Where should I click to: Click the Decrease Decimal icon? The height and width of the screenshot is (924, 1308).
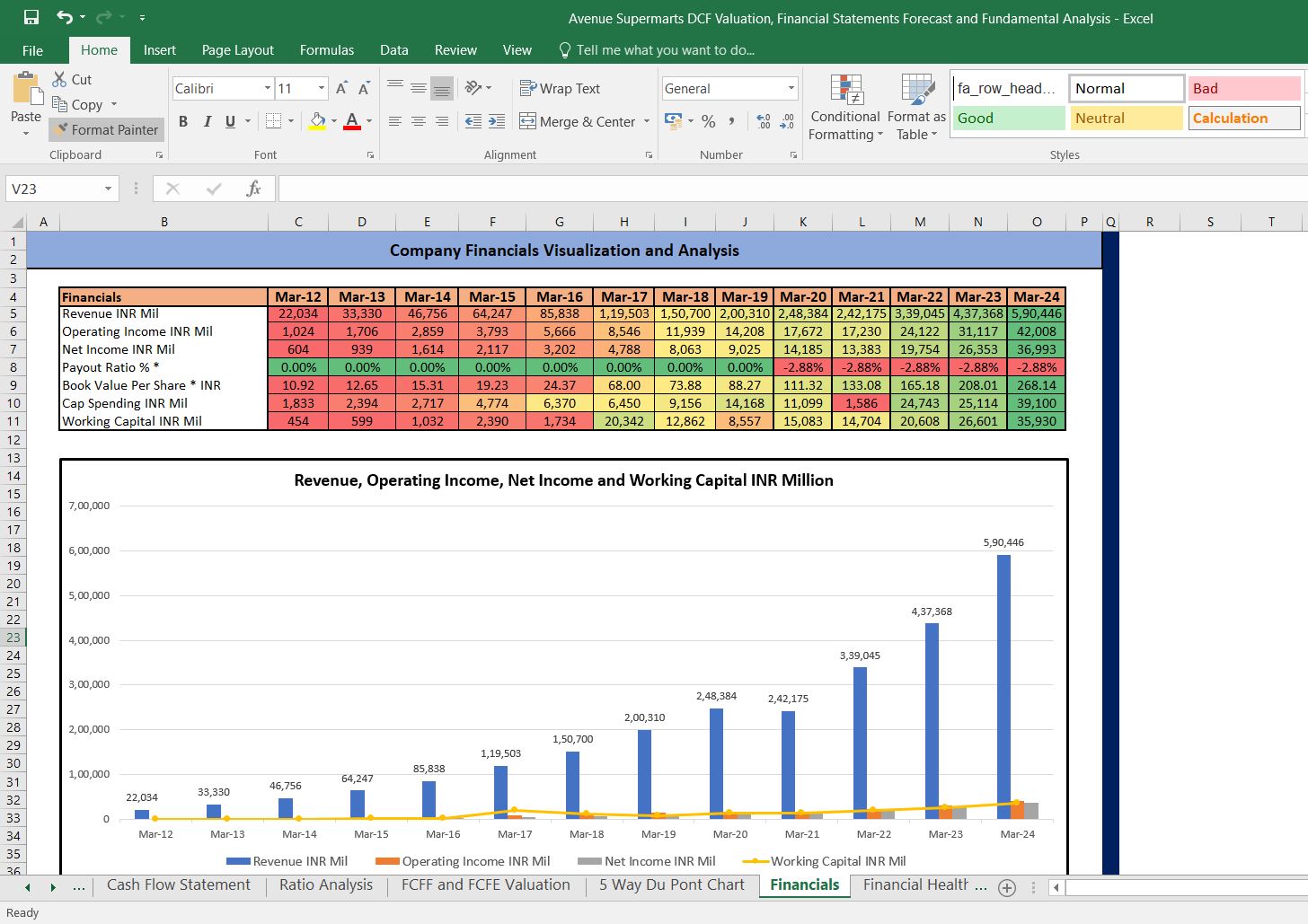point(787,120)
